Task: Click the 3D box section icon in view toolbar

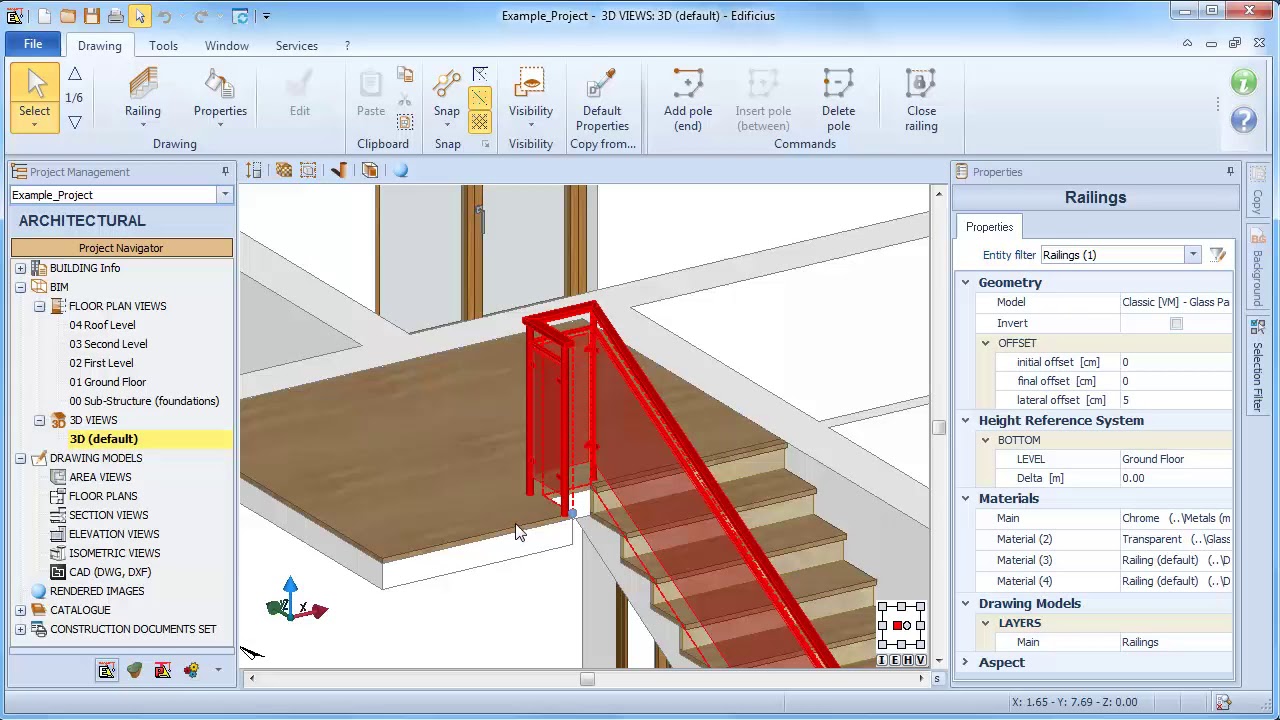Action: (x=370, y=171)
